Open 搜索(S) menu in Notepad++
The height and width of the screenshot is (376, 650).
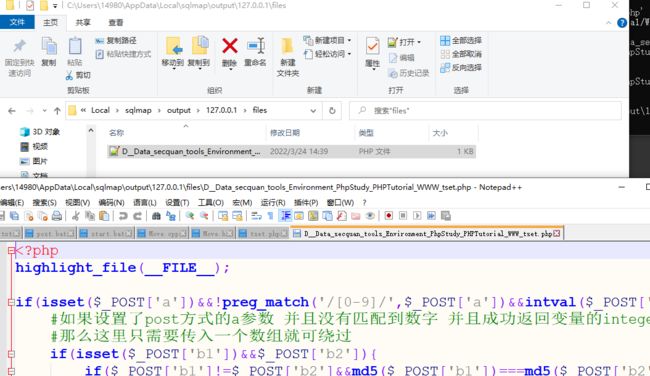point(44,202)
